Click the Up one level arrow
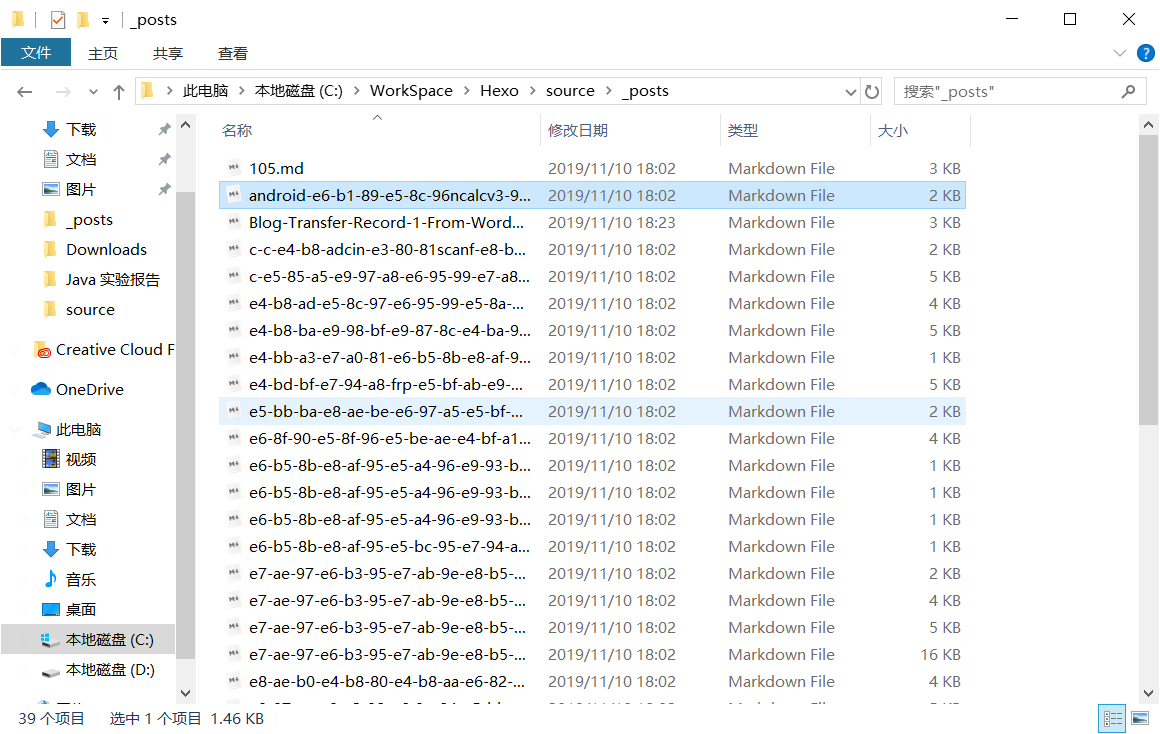This screenshot has height=734, width=1160. click(119, 92)
